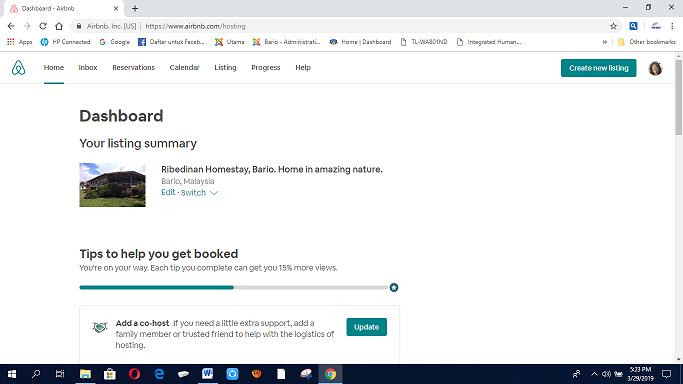The image size is (683, 384).
Task: Open the Inbox nav tab
Action: [x=88, y=67]
